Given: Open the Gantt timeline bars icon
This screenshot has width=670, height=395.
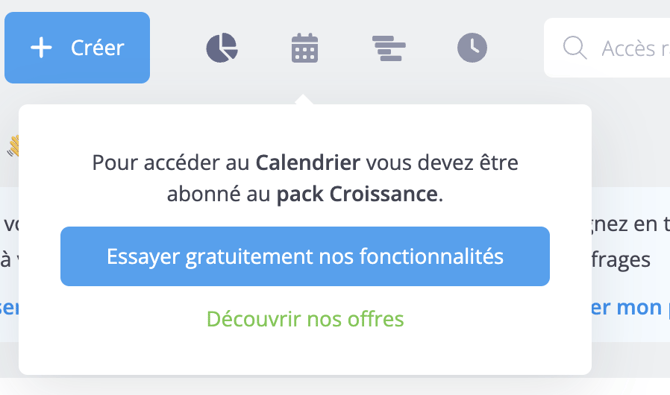Looking at the screenshot, I should (x=389, y=48).
